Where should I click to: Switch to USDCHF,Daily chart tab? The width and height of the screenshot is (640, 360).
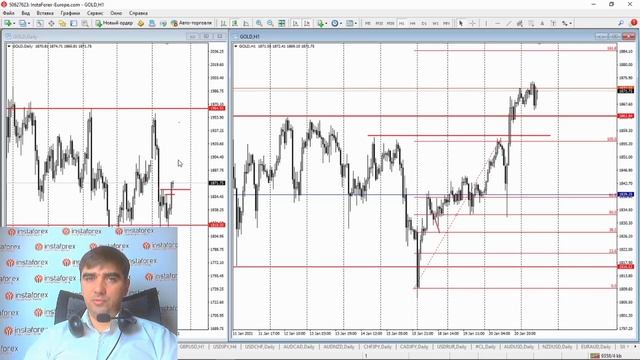(x=260, y=347)
